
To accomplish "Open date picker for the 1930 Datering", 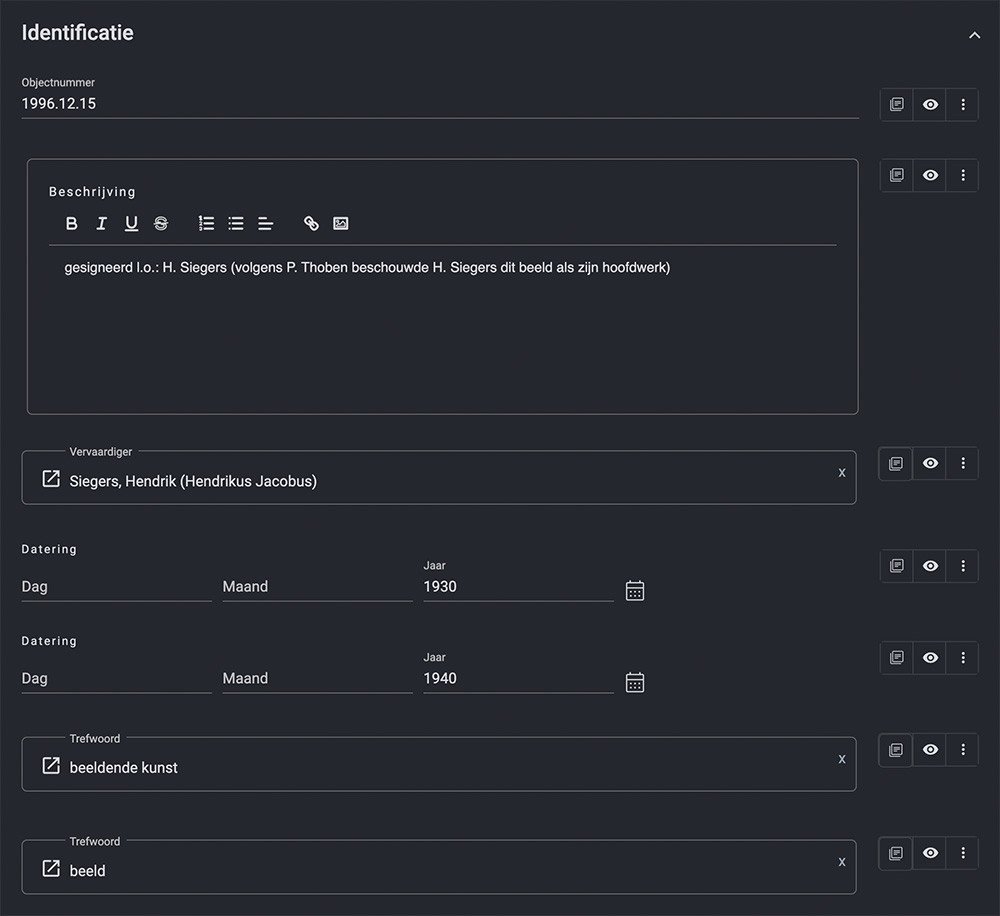I will click(x=635, y=590).
